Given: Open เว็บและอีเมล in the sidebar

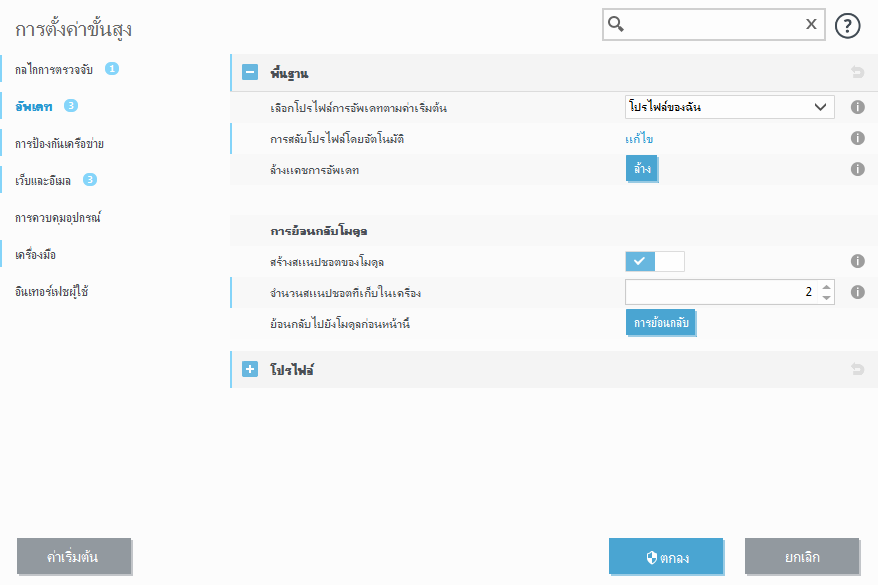Looking at the screenshot, I should 43,180.
